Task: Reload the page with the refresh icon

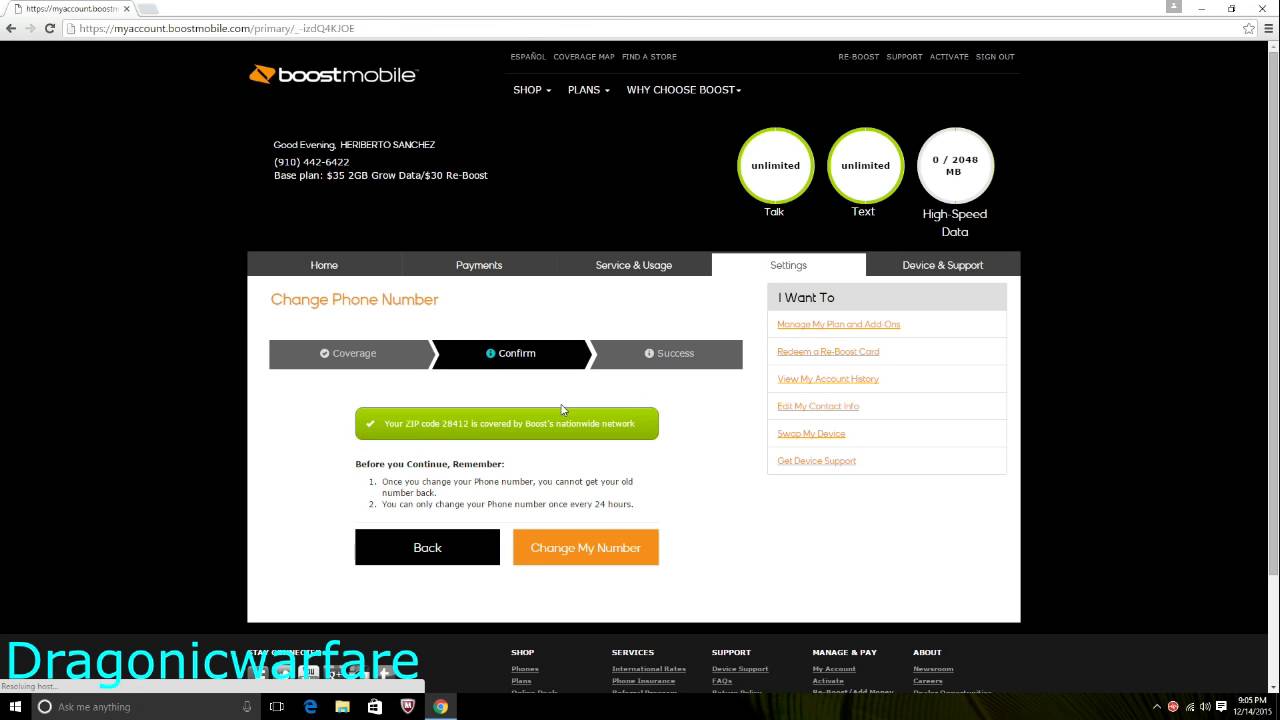Action: 48,29
